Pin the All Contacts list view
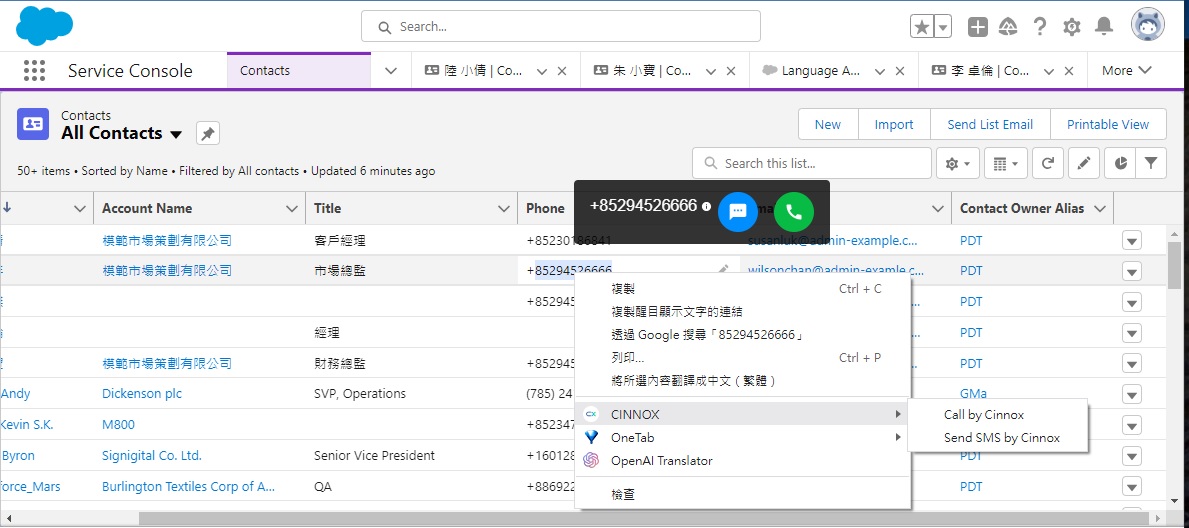This screenshot has width=1189, height=528. pos(207,134)
